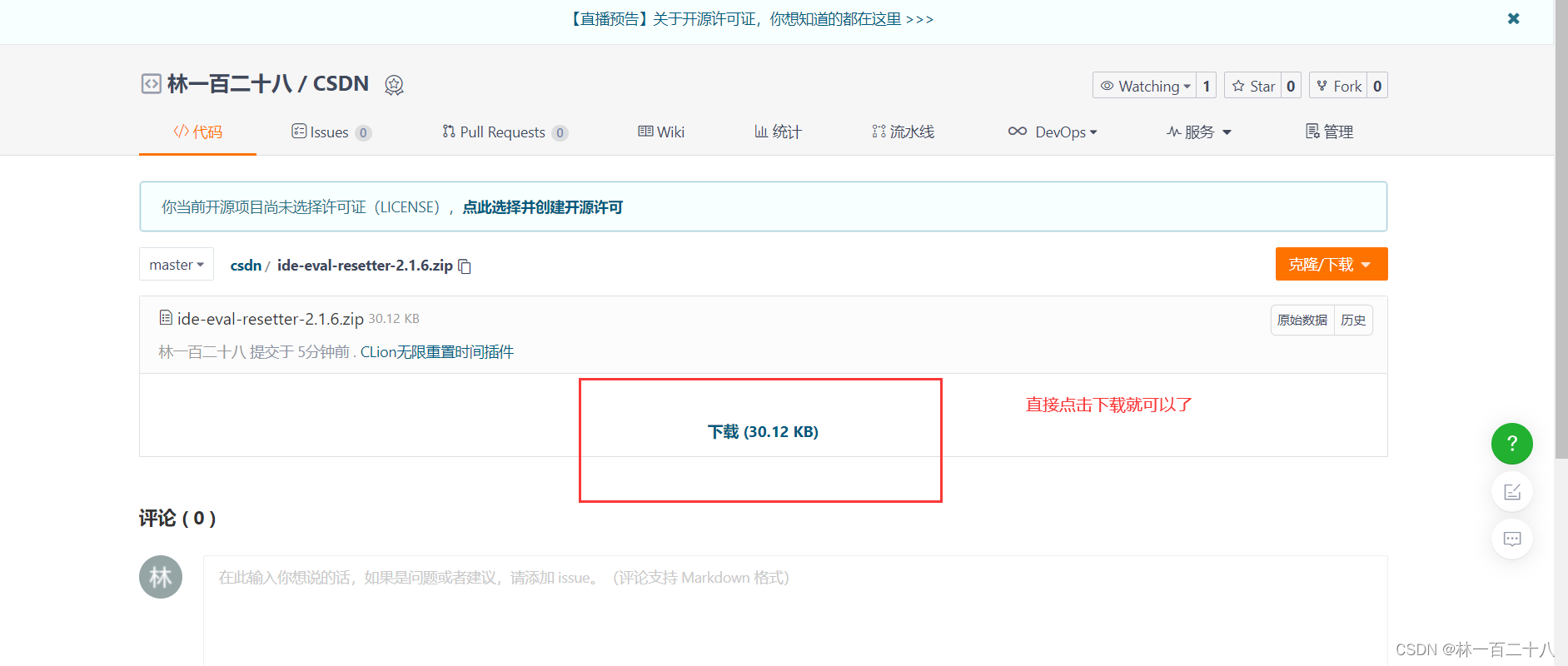
Task: Click the repository code icon beside 林一百二十八
Action: coord(151,84)
